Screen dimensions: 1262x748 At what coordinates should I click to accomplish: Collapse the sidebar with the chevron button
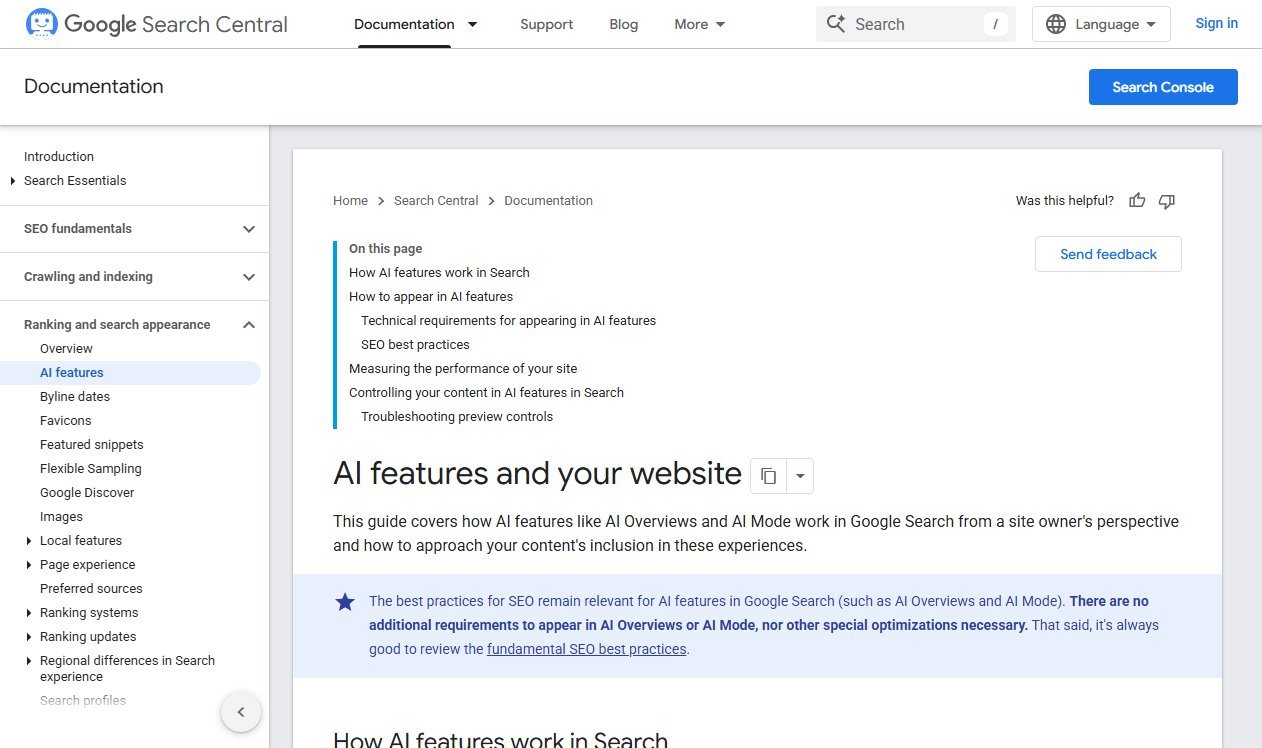point(241,712)
